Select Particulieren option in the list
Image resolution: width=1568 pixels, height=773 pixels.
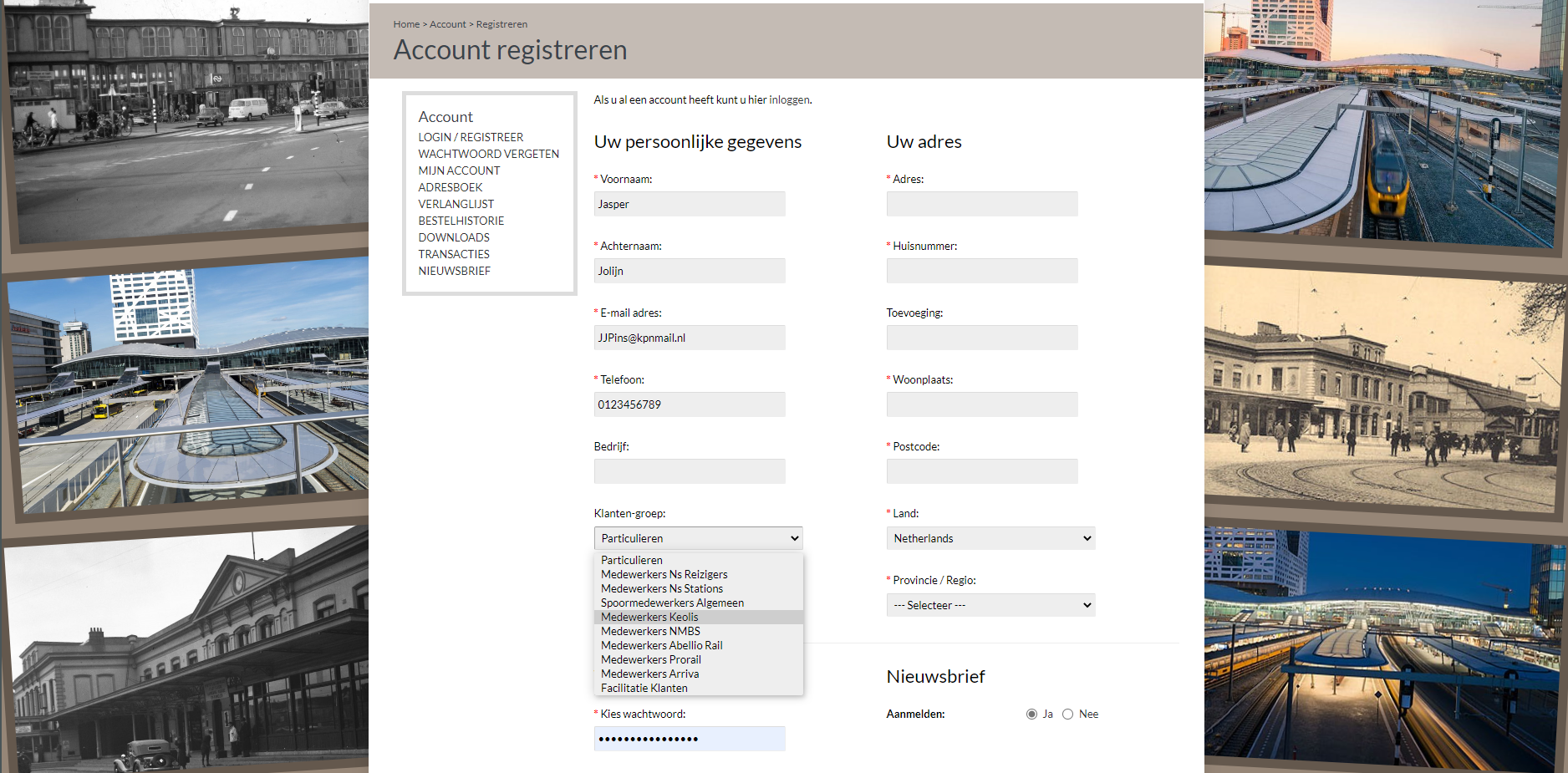click(x=698, y=560)
